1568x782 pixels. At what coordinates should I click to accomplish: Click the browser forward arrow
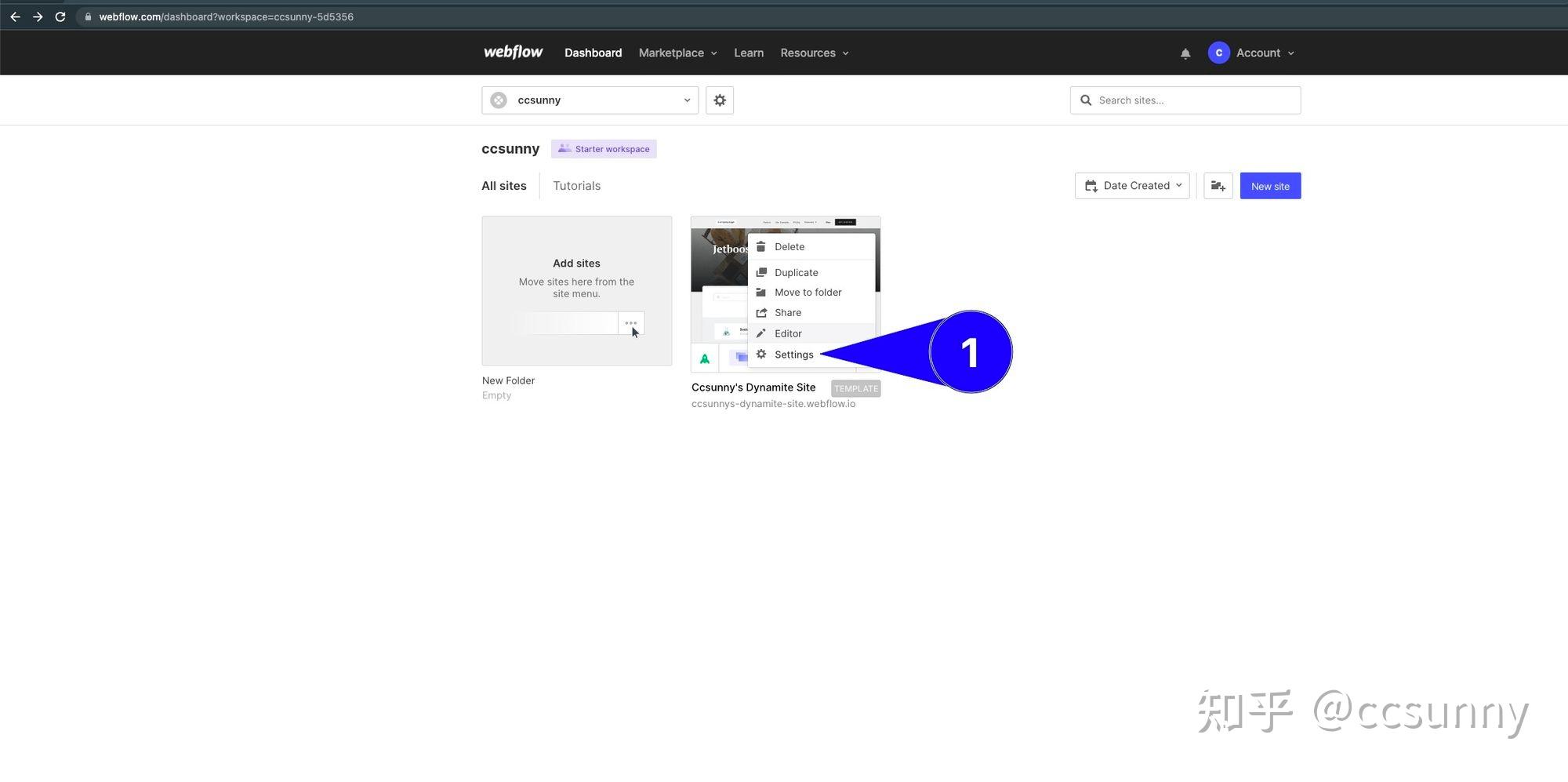38,16
